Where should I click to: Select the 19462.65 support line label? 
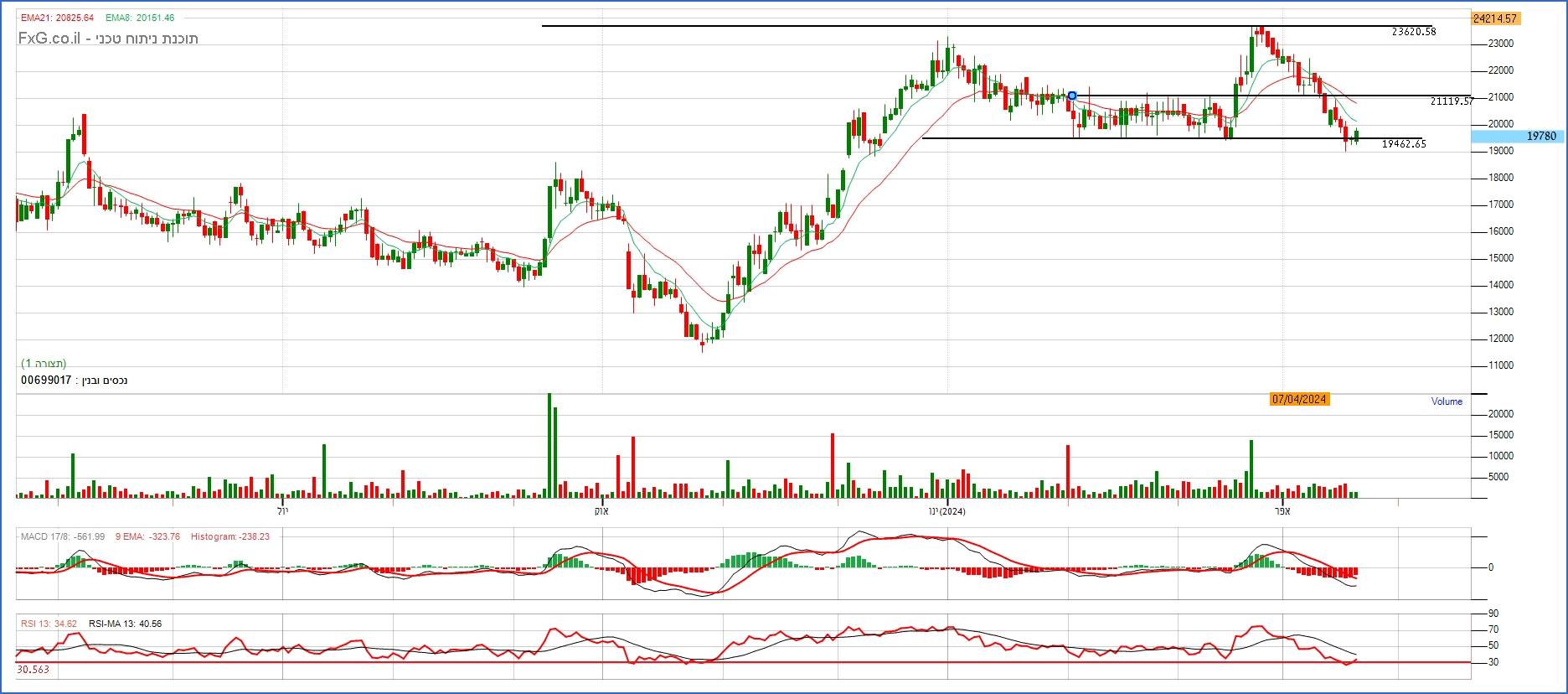(x=1403, y=144)
